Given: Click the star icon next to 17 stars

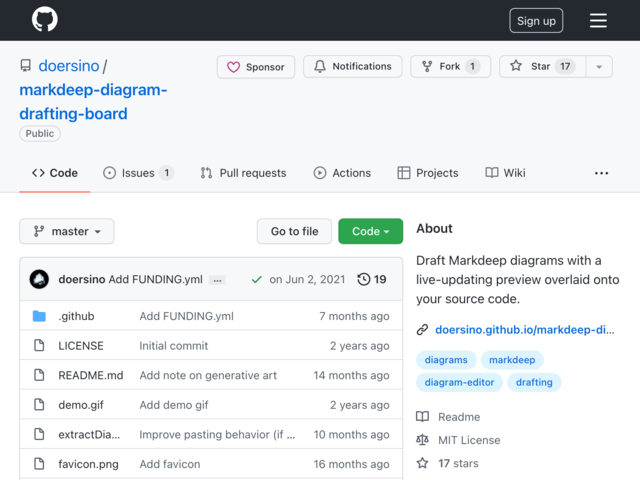Looking at the screenshot, I should 422,463.
